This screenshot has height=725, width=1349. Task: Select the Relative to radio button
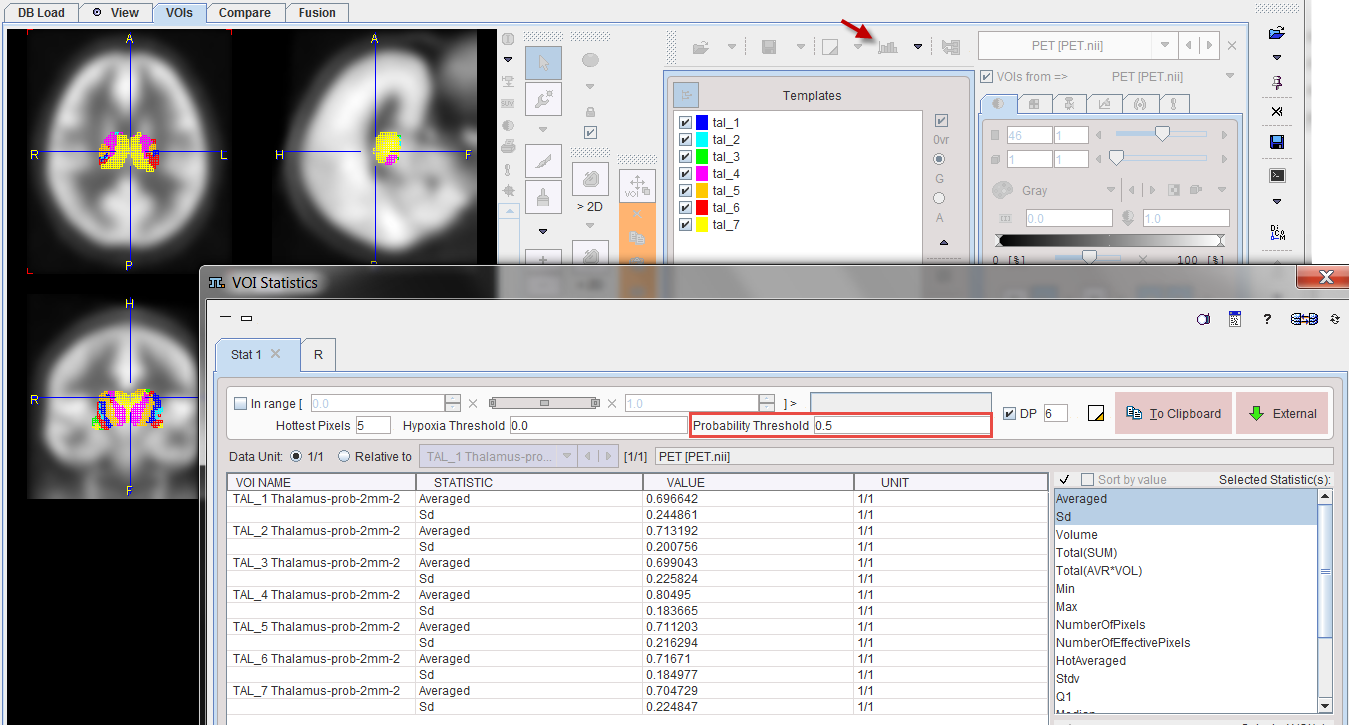(x=344, y=457)
